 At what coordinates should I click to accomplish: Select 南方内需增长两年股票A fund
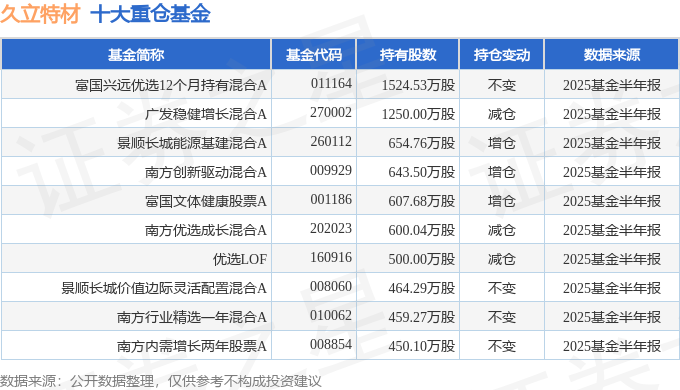[192, 346]
